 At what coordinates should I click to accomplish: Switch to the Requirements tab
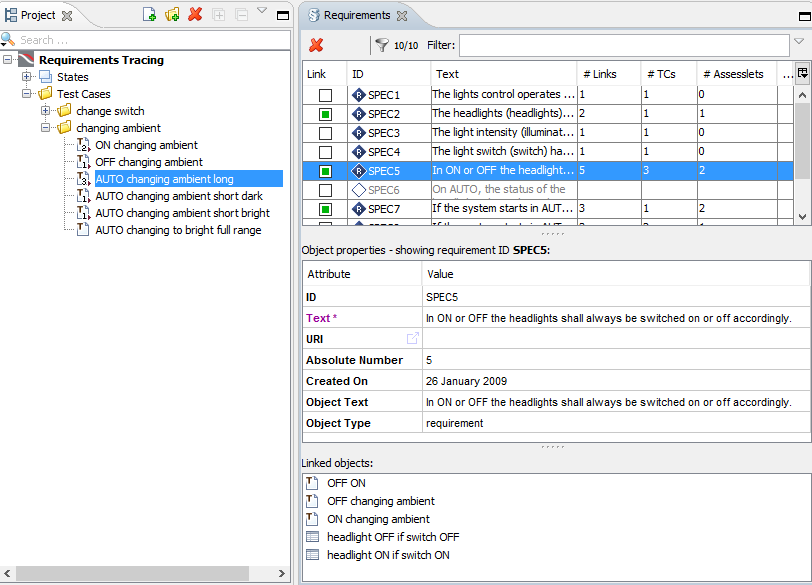click(357, 15)
